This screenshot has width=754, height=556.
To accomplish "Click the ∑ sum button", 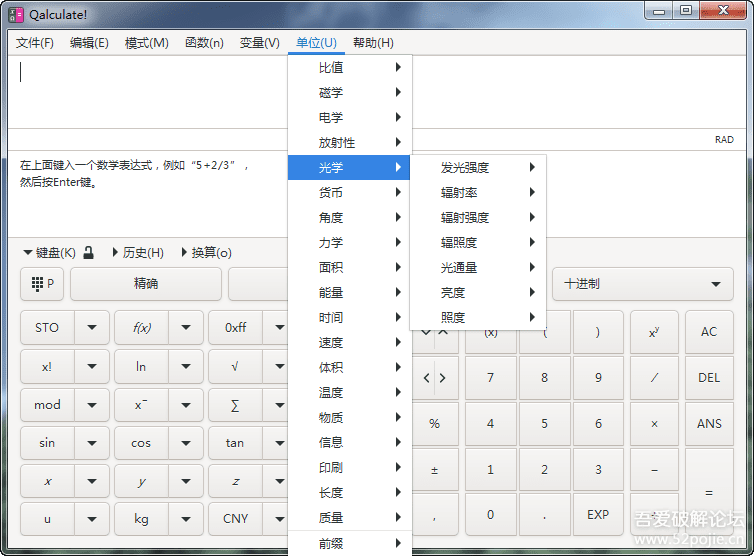I will (x=236, y=405).
